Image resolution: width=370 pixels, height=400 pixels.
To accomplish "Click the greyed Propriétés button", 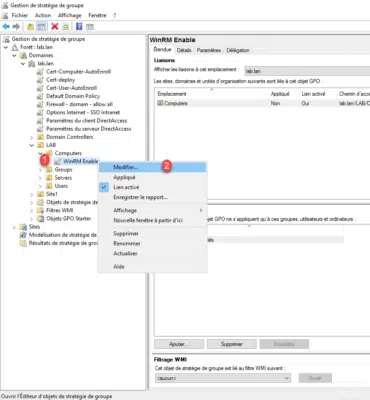I will [284, 344].
